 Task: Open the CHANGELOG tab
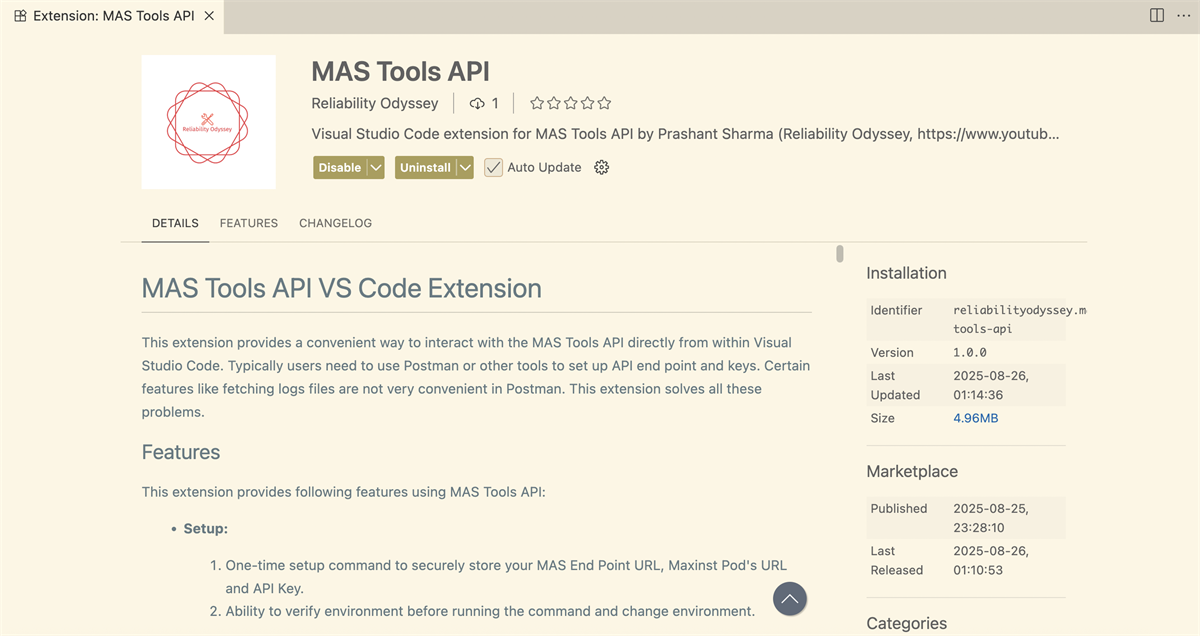tap(335, 223)
